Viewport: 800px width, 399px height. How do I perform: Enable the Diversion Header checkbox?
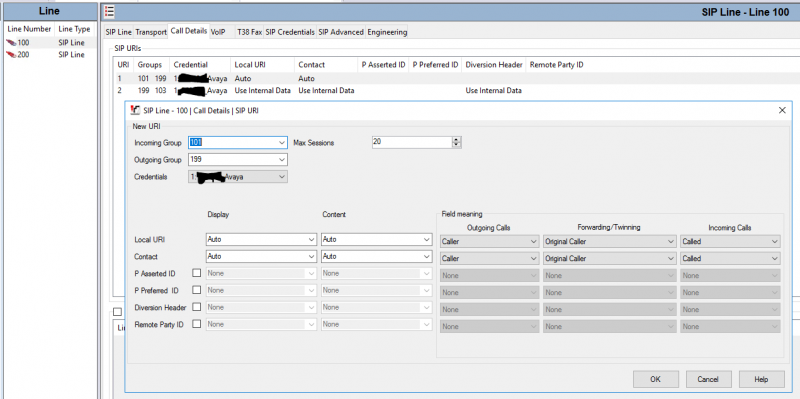tap(196, 307)
